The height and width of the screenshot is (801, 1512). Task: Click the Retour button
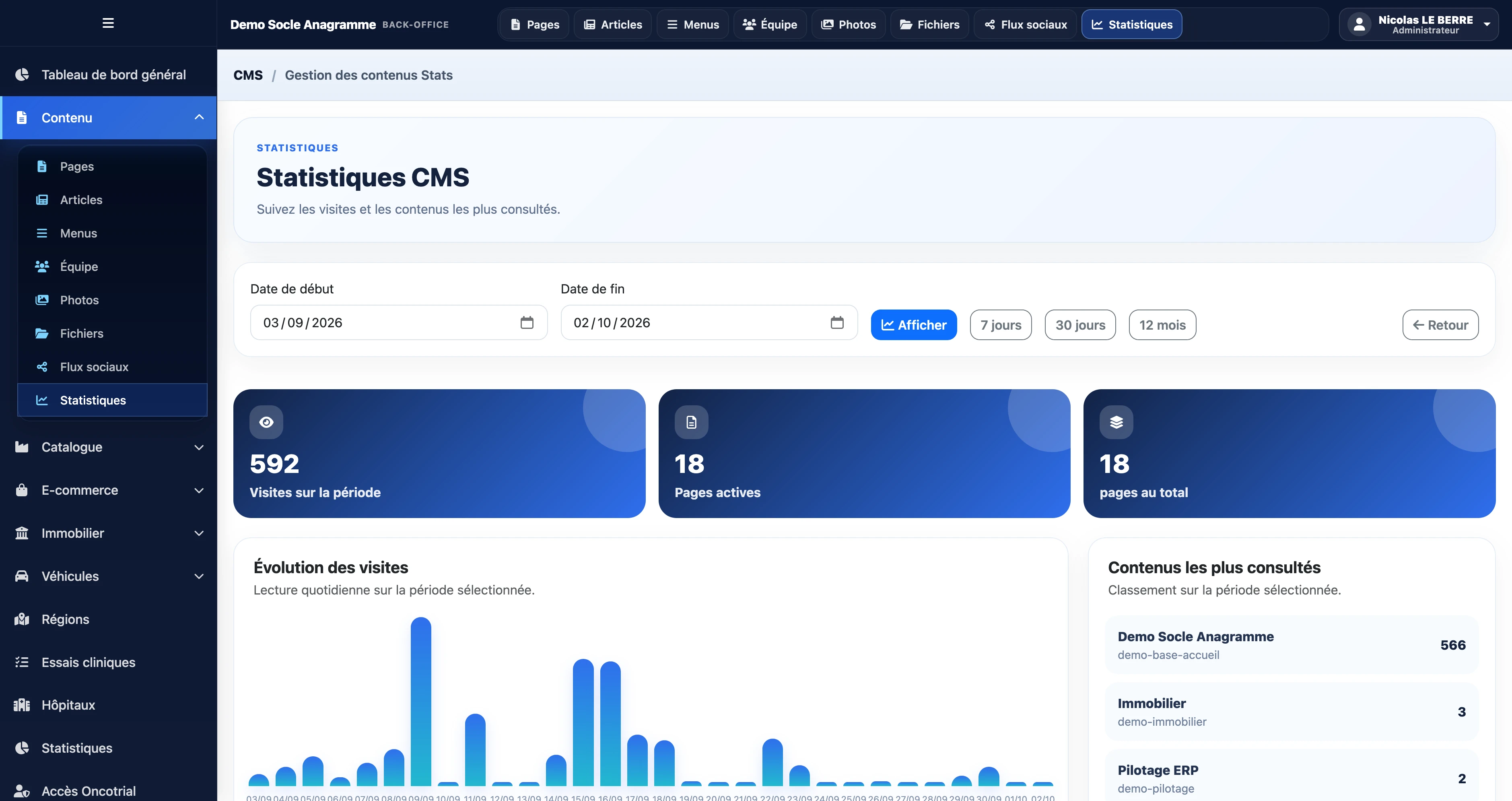(1440, 325)
